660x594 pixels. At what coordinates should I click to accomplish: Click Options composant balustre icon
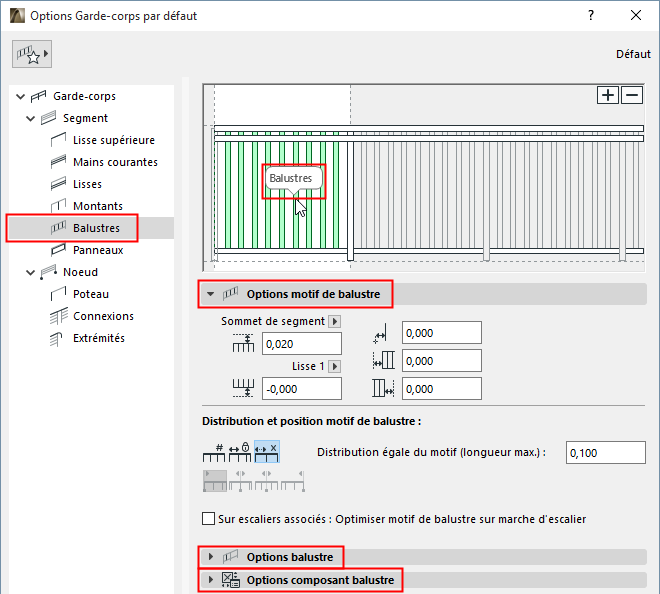click(231, 580)
